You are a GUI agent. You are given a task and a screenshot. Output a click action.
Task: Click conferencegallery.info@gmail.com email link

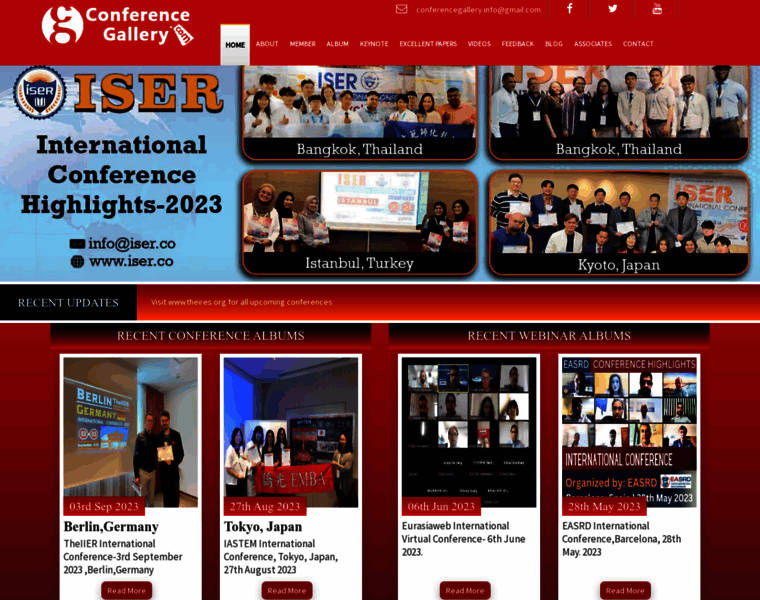tap(478, 10)
